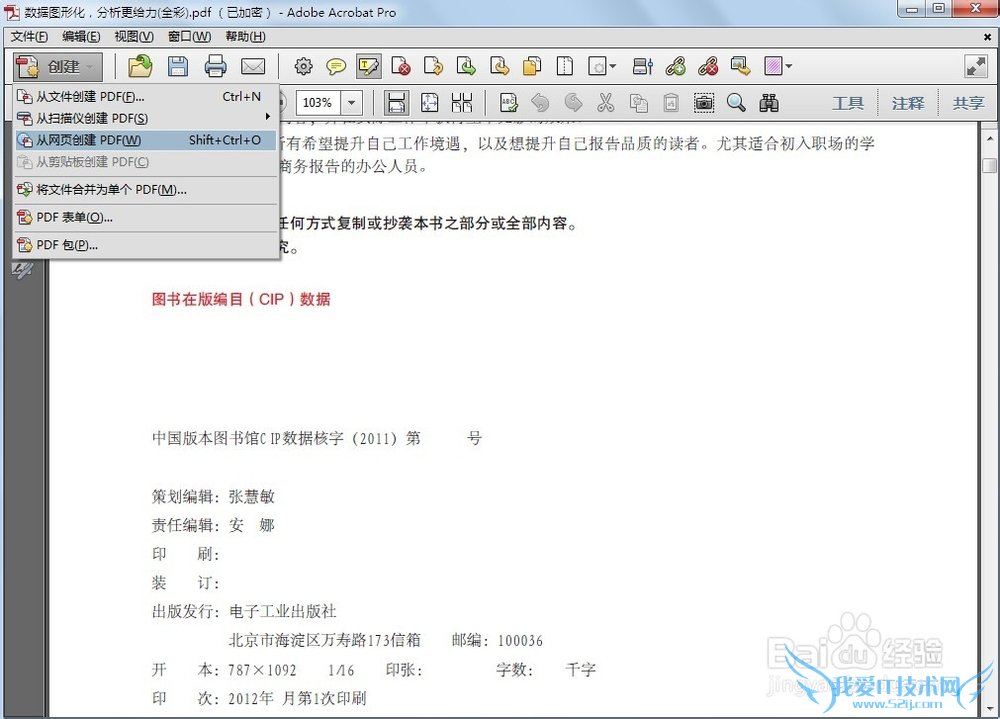Click the replace pages yellow icon
The image size is (1000, 719).
(x=532, y=66)
